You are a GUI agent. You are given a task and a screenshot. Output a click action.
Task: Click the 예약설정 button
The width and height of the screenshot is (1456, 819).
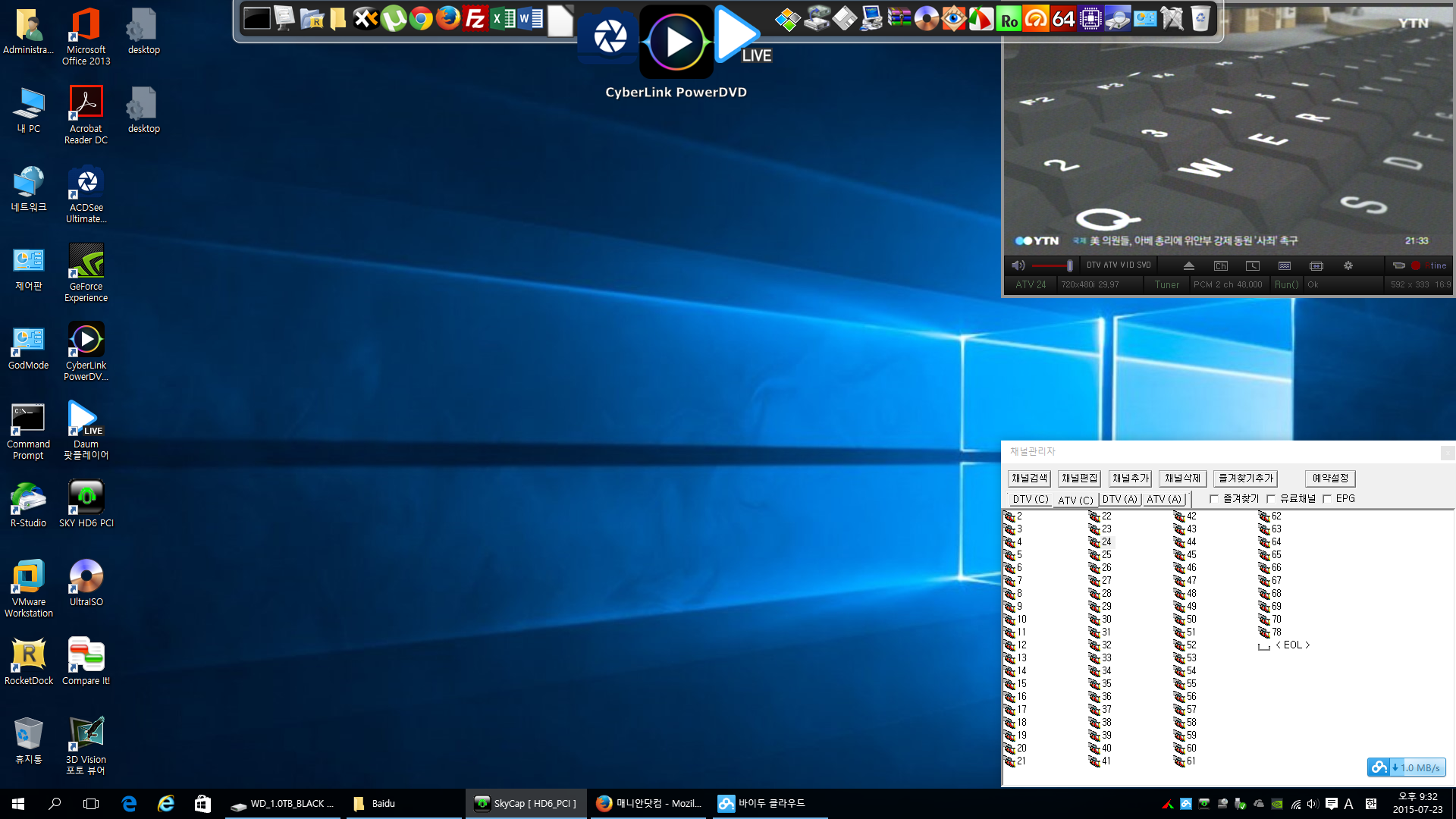[1330, 479]
